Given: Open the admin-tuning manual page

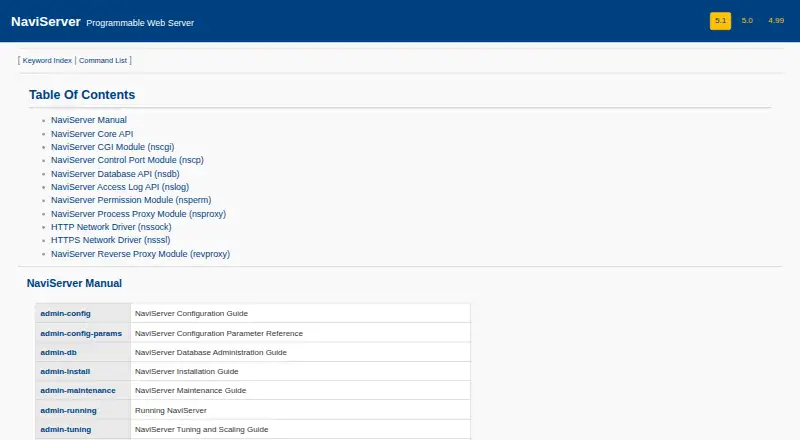Looking at the screenshot, I should coord(66,430).
